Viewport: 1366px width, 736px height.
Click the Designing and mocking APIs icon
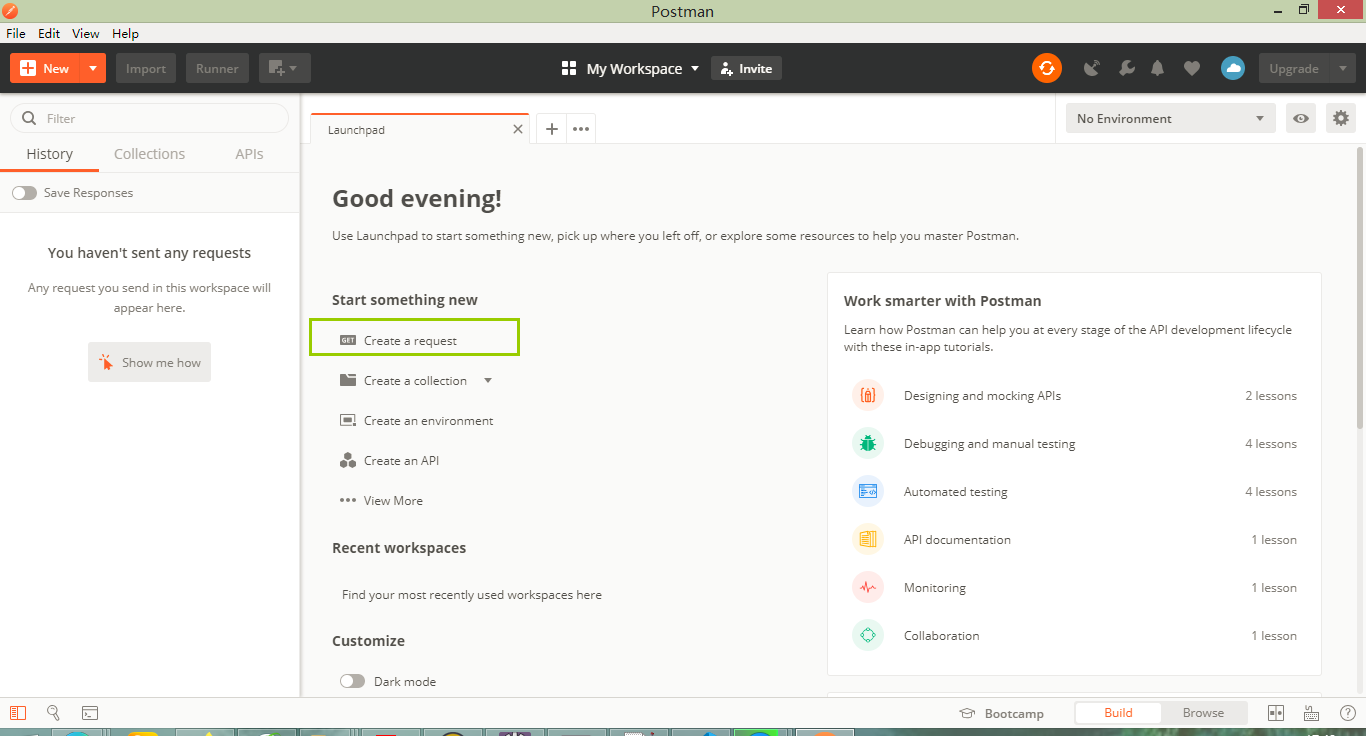[868, 395]
